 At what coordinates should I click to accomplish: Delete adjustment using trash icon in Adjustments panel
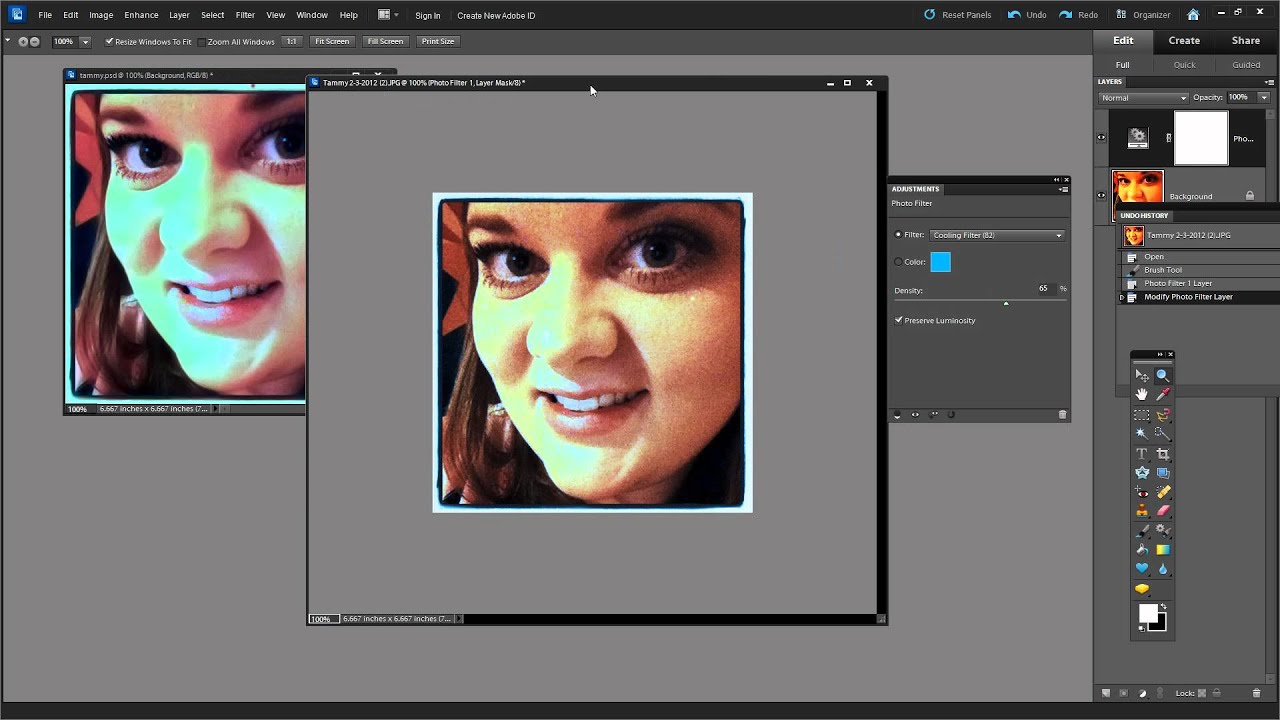pos(1062,415)
